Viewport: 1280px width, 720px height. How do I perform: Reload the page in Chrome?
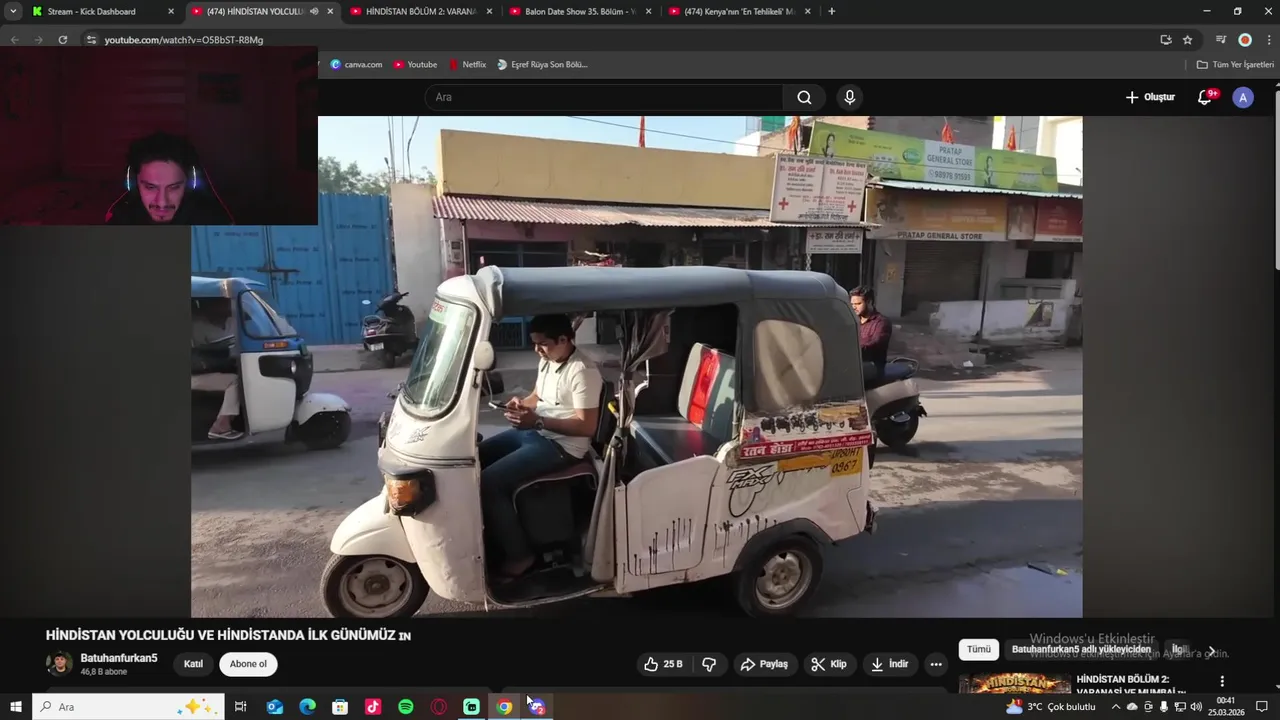pos(63,39)
